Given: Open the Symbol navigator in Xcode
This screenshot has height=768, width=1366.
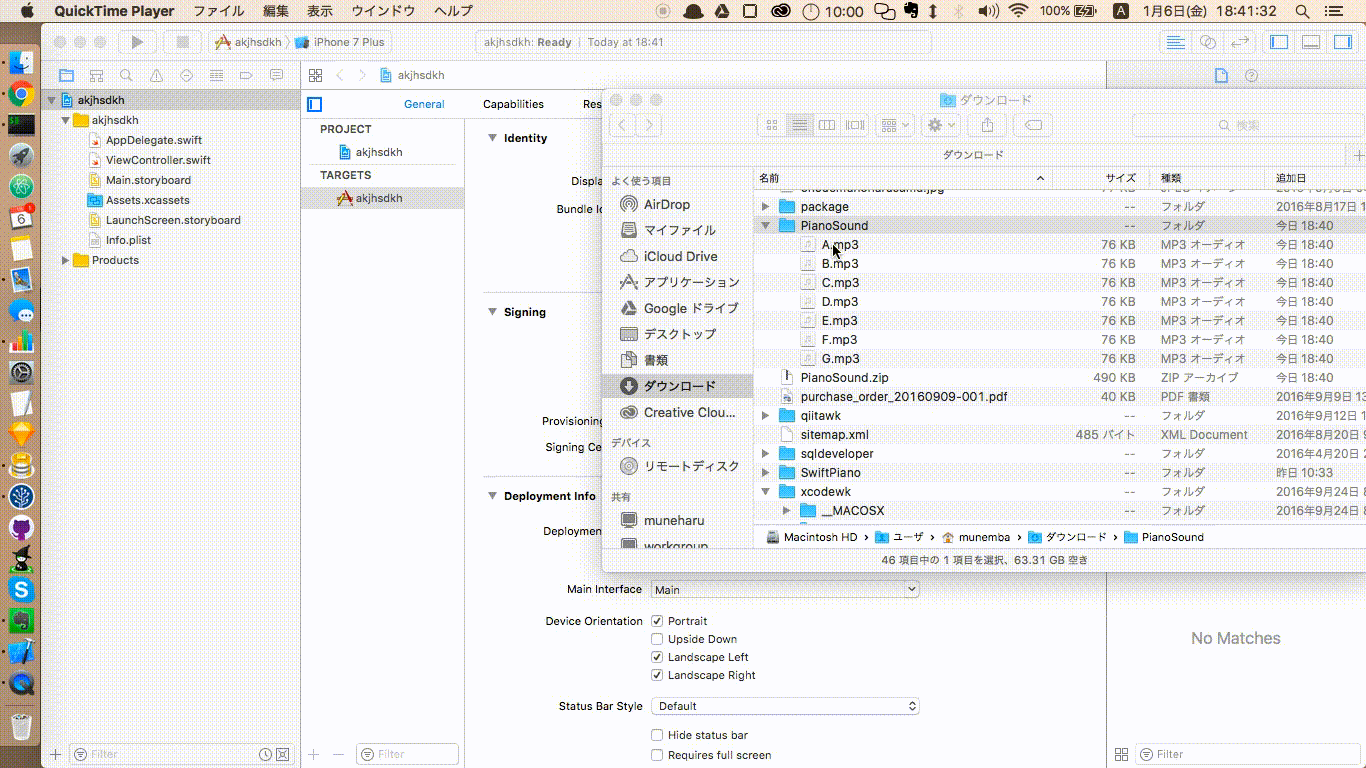Looking at the screenshot, I should coord(96,75).
